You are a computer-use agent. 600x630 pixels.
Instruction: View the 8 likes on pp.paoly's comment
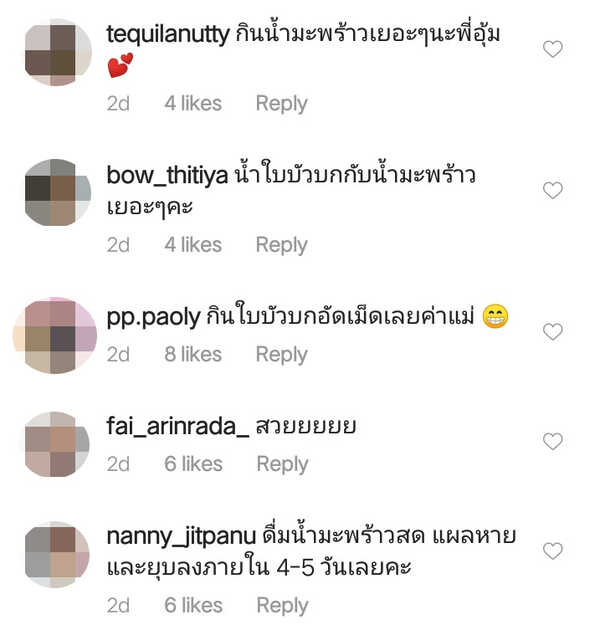(x=193, y=354)
